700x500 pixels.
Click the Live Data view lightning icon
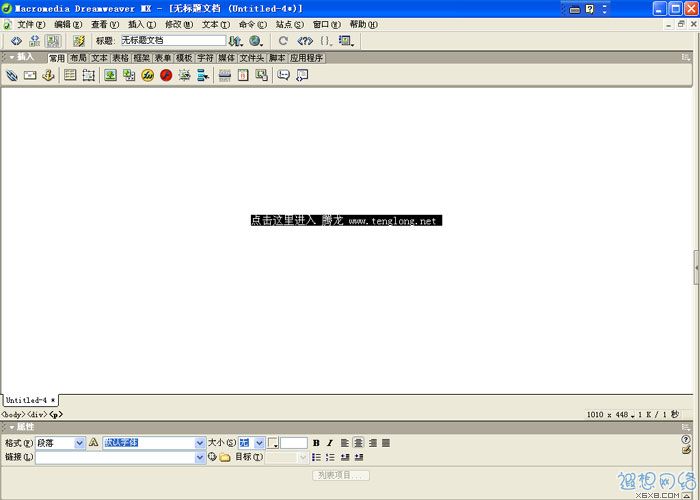(x=79, y=41)
